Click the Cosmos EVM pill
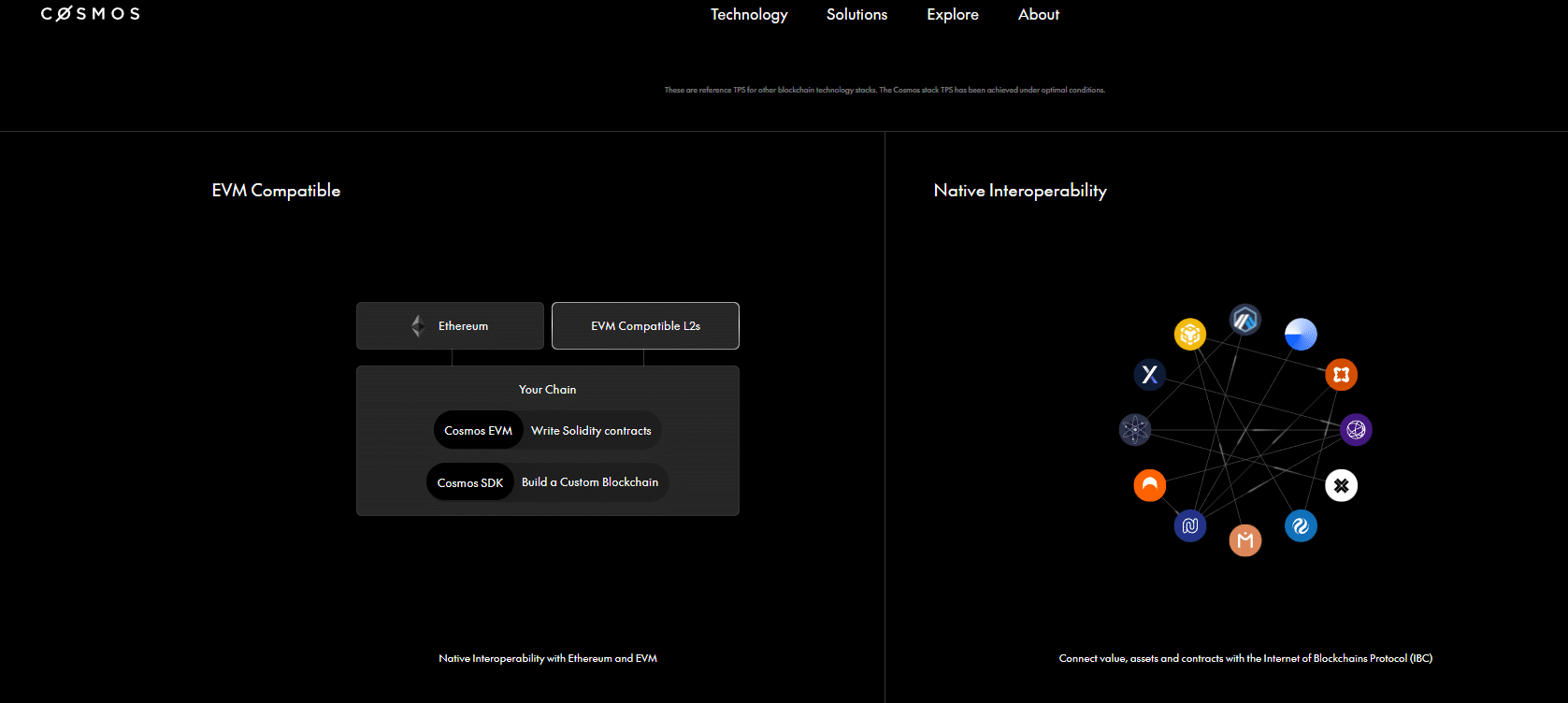Screen dimensions: 1568x703 (x=478, y=431)
